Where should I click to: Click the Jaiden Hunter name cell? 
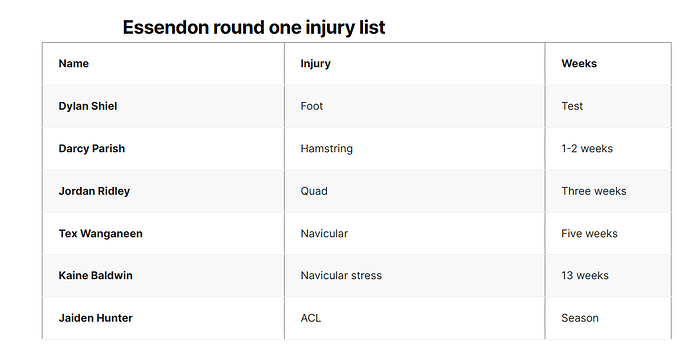pos(163,318)
